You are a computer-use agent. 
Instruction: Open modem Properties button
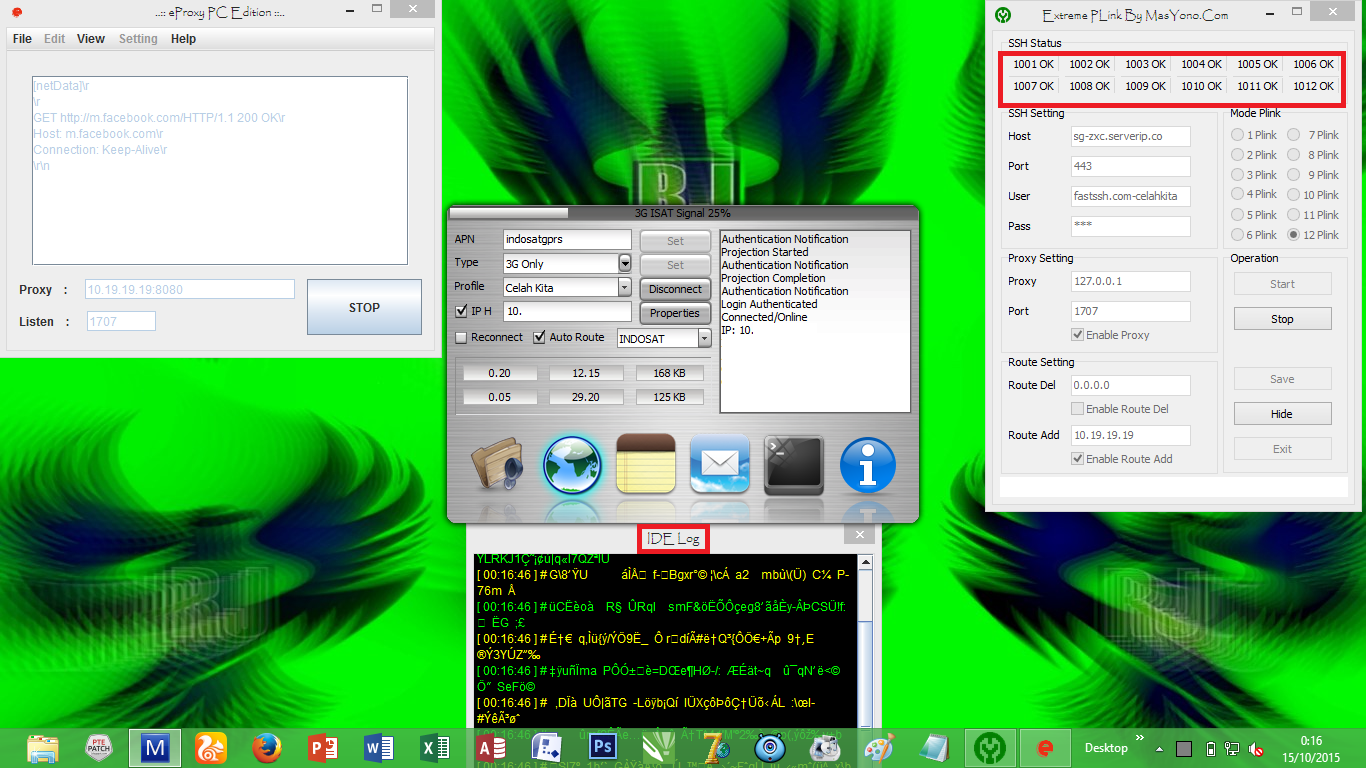[x=675, y=313]
